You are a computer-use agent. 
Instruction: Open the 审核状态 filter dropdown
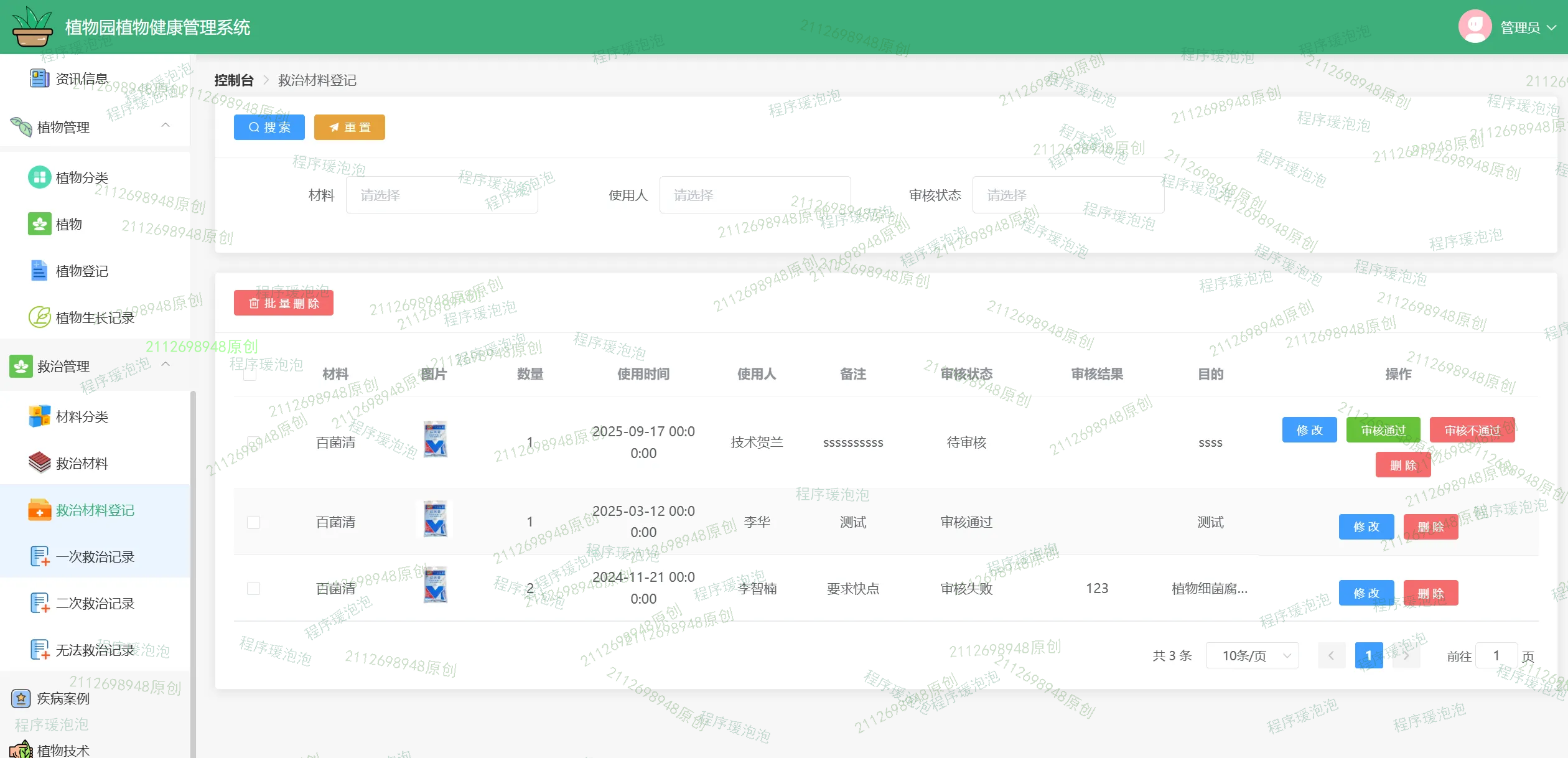coord(1067,195)
